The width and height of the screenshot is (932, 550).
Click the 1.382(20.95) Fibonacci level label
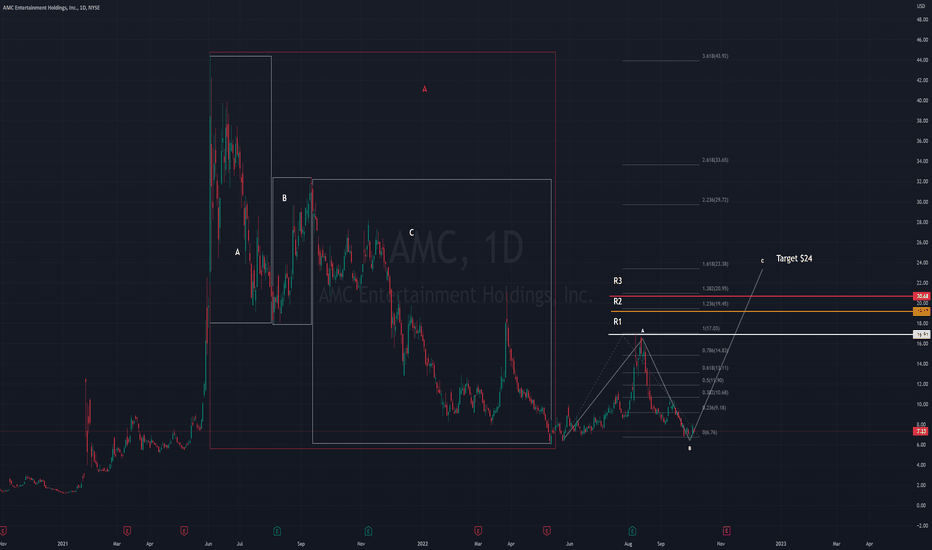click(x=715, y=288)
